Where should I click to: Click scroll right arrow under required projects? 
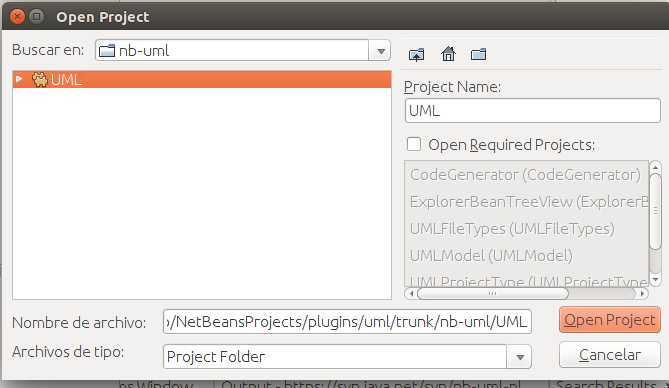[x=642, y=294]
